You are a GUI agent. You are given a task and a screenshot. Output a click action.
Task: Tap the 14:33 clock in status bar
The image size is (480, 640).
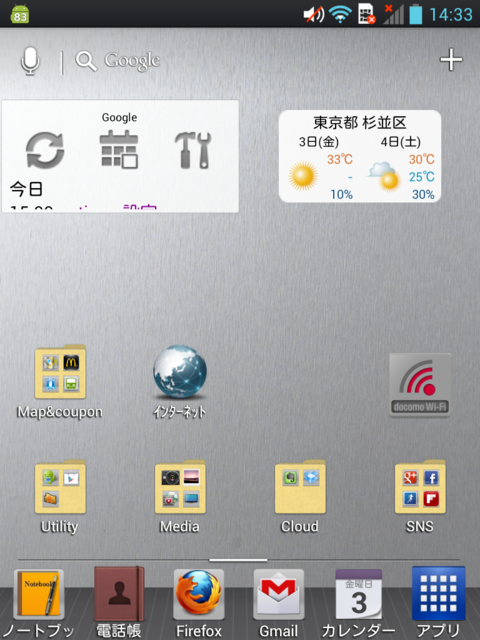point(451,15)
